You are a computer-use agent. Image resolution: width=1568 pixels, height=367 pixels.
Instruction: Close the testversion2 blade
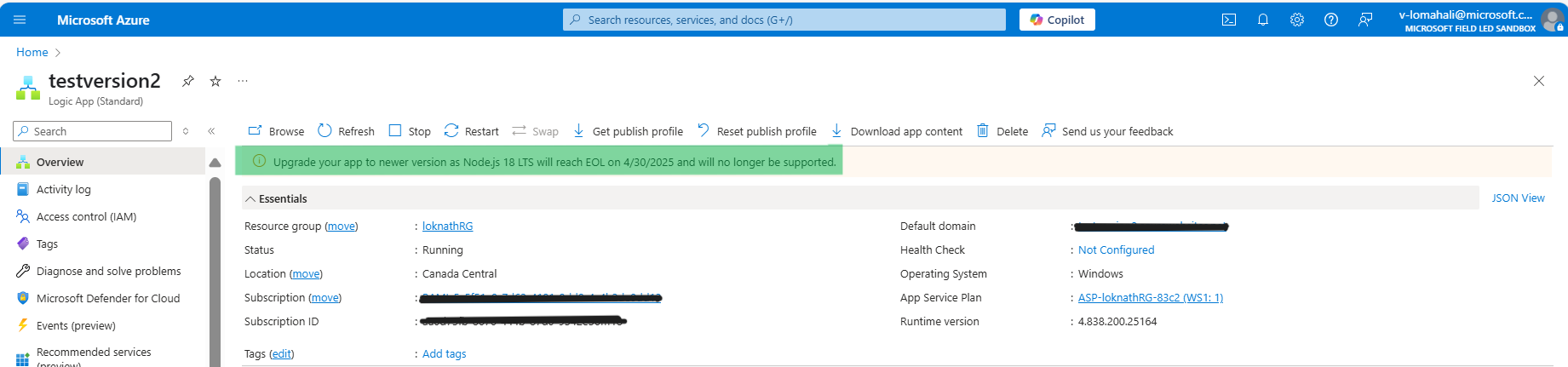[1539, 81]
